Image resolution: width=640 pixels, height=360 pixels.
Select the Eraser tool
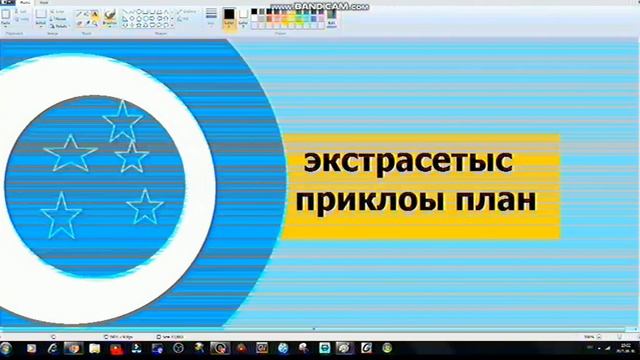tap(79, 23)
